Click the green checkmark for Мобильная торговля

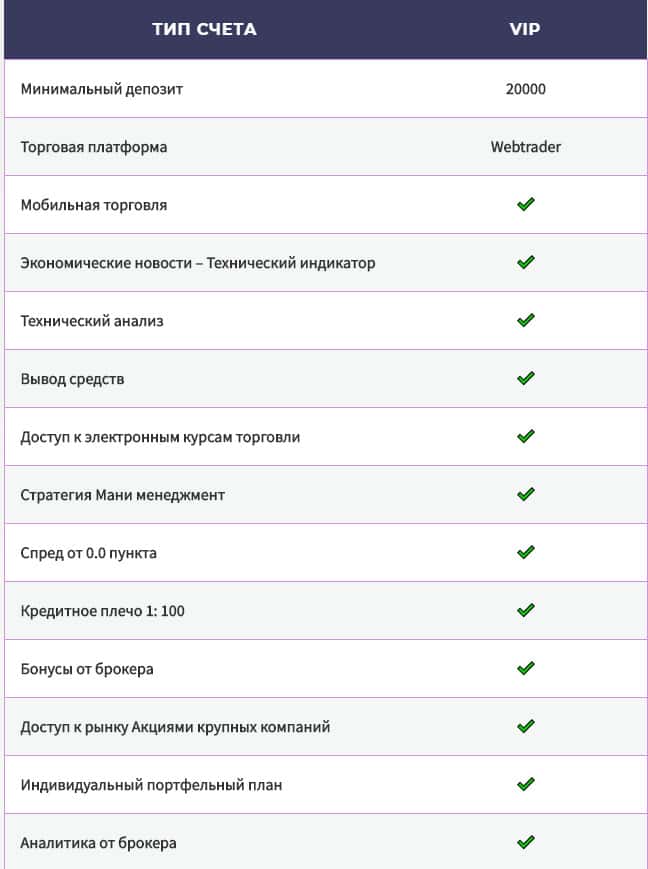pyautogui.click(x=525, y=204)
